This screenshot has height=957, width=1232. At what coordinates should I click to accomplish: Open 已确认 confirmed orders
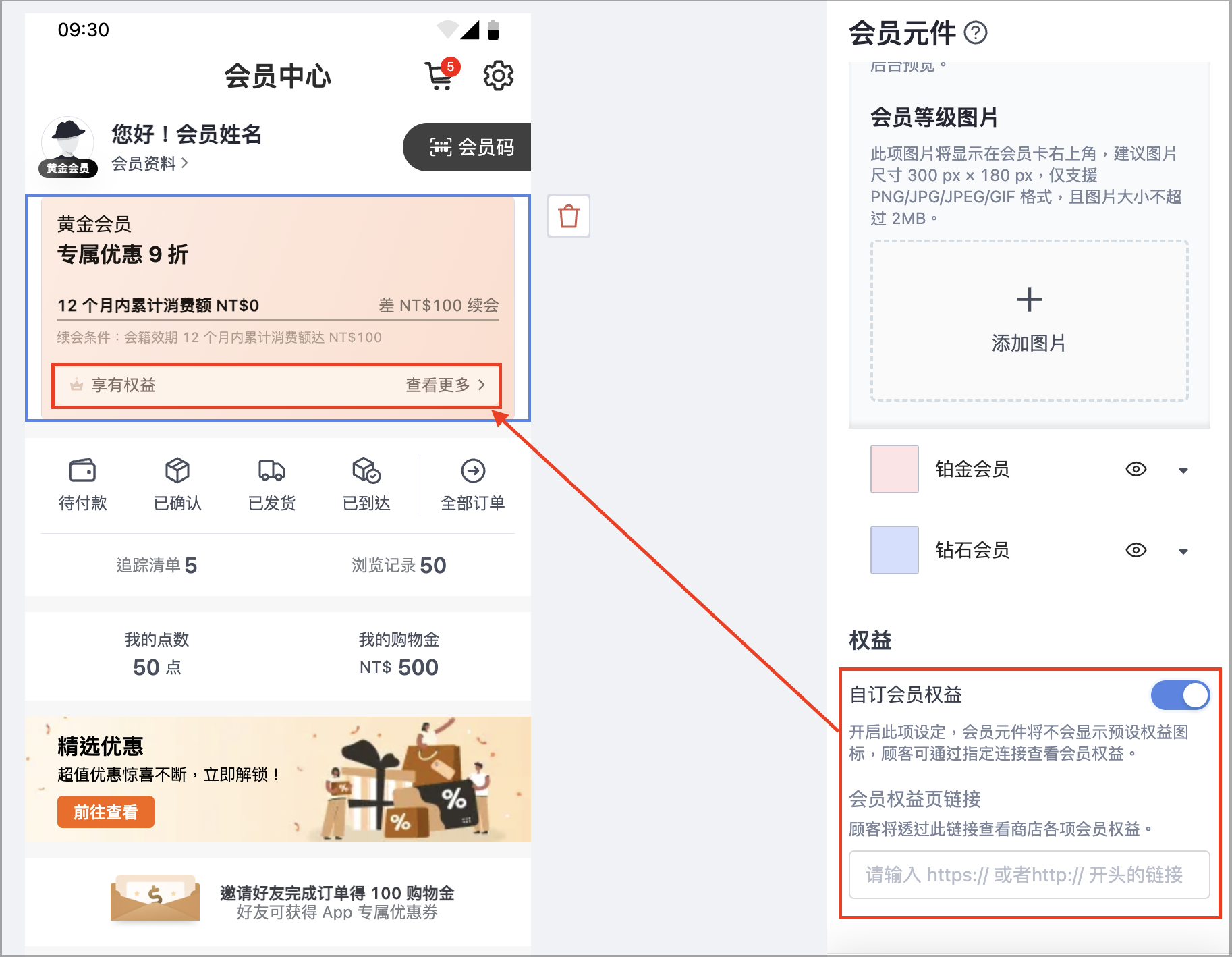click(x=177, y=484)
